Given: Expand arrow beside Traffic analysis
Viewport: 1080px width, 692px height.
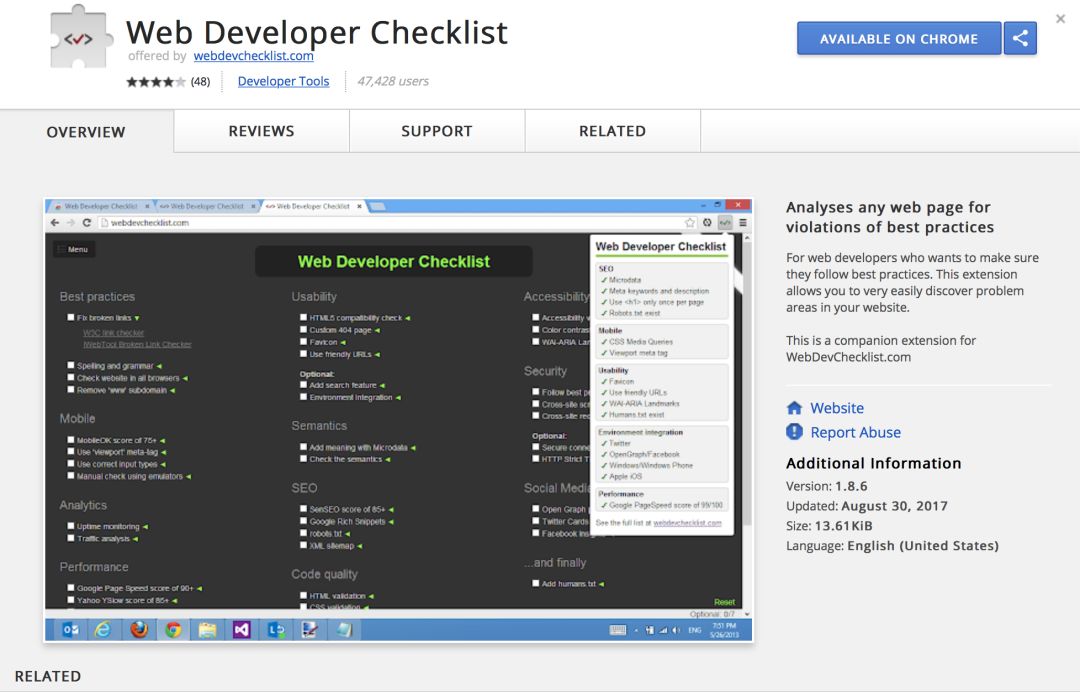Looking at the screenshot, I should [136, 539].
